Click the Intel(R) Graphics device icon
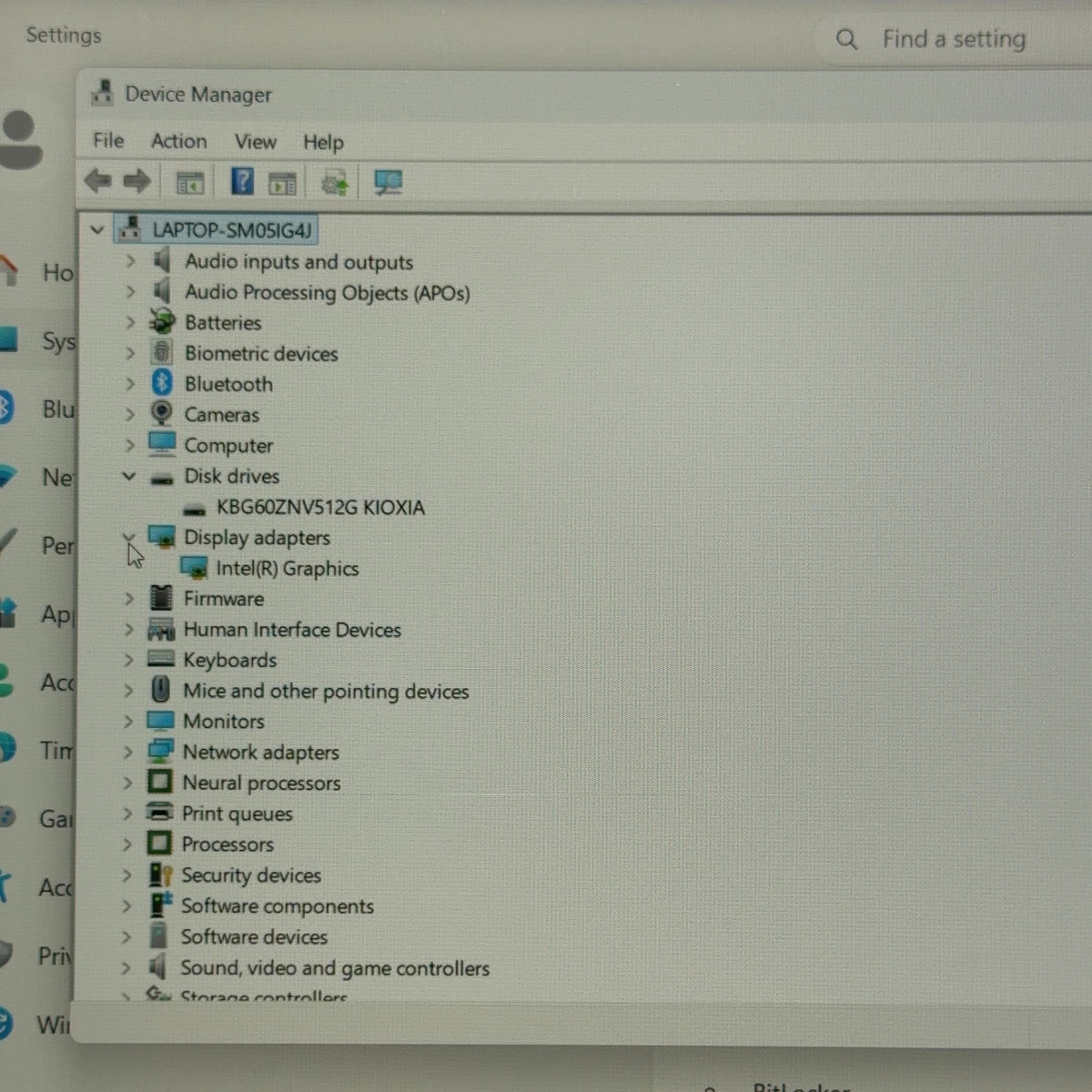The width and height of the screenshot is (1092, 1092). tap(194, 568)
